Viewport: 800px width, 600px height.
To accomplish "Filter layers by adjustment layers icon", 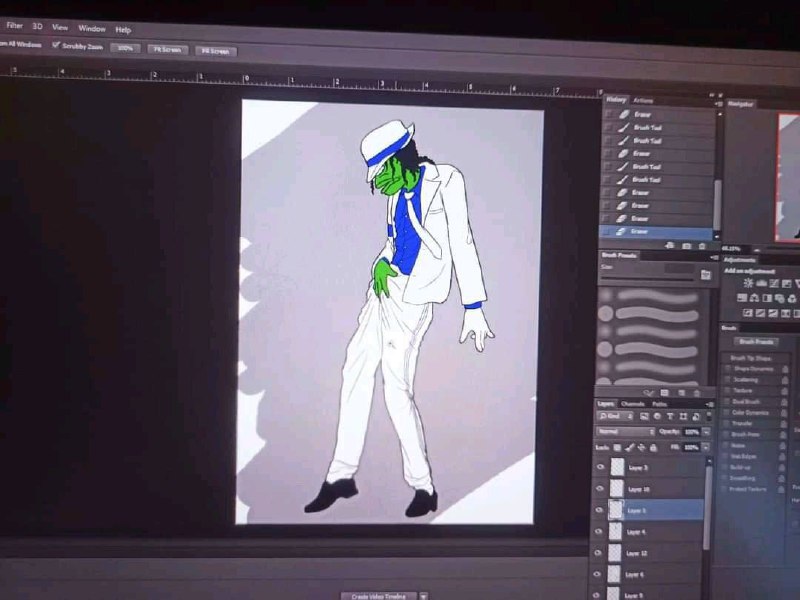I will [657, 416].
